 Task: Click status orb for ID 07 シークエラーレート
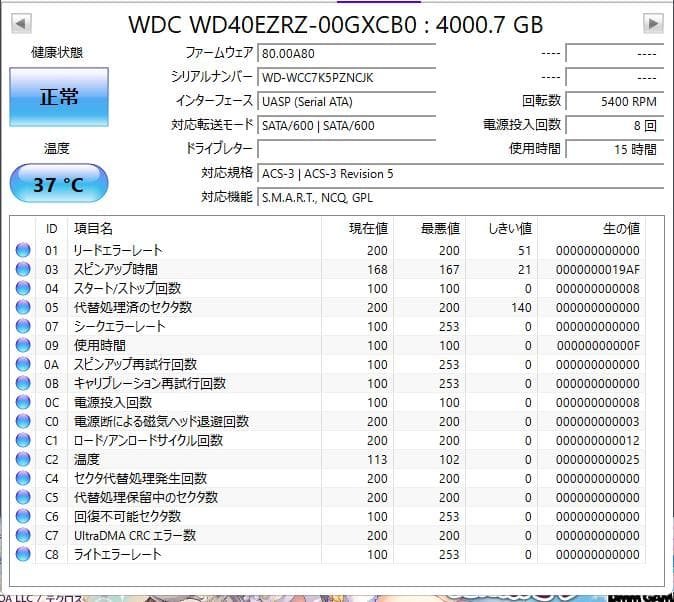23,326
